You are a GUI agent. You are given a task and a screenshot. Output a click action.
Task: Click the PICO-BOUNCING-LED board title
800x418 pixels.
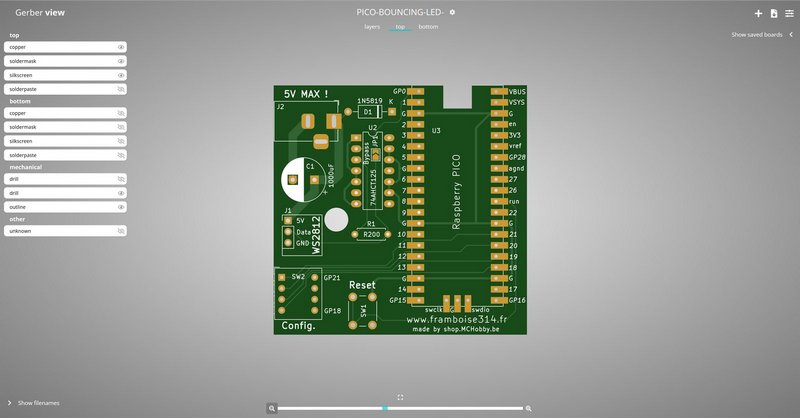coord(400,12)
